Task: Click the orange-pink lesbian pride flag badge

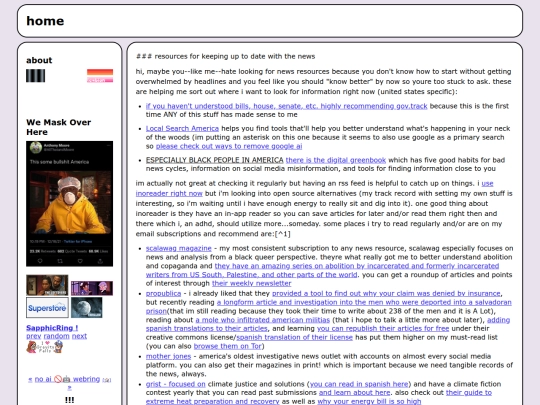Action: coord(100,76)
